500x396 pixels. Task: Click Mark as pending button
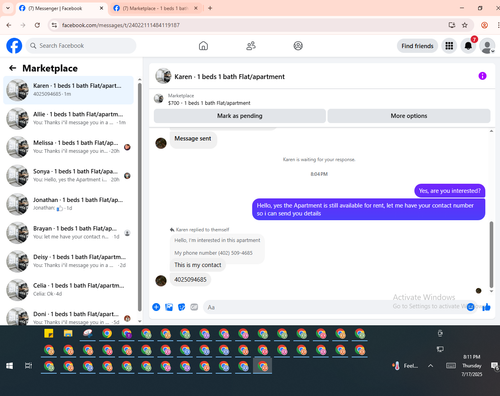coord(240,116)
